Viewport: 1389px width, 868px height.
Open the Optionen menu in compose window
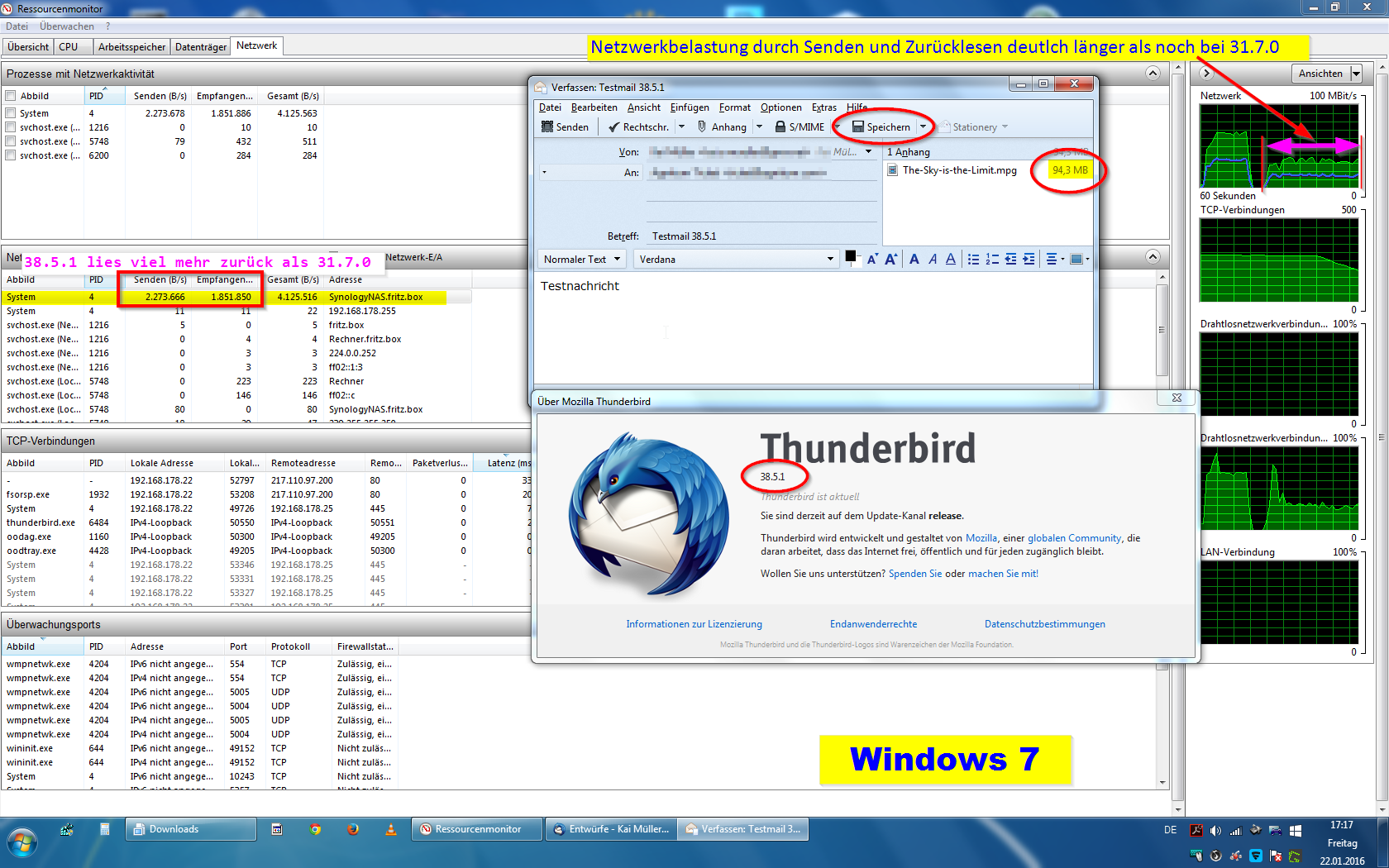click(x=781, y=107)
